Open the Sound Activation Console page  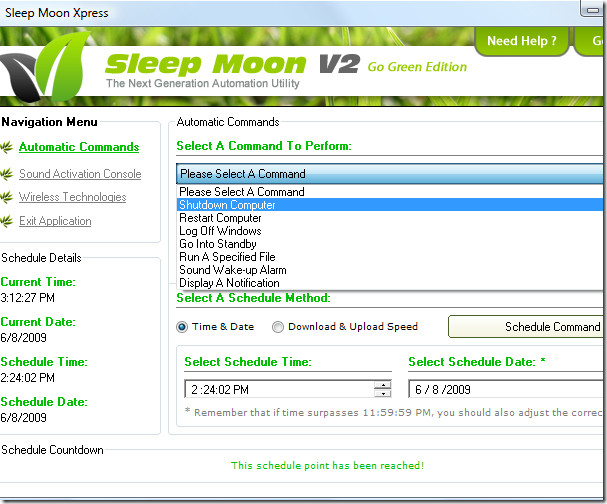[x=80, y=174]
